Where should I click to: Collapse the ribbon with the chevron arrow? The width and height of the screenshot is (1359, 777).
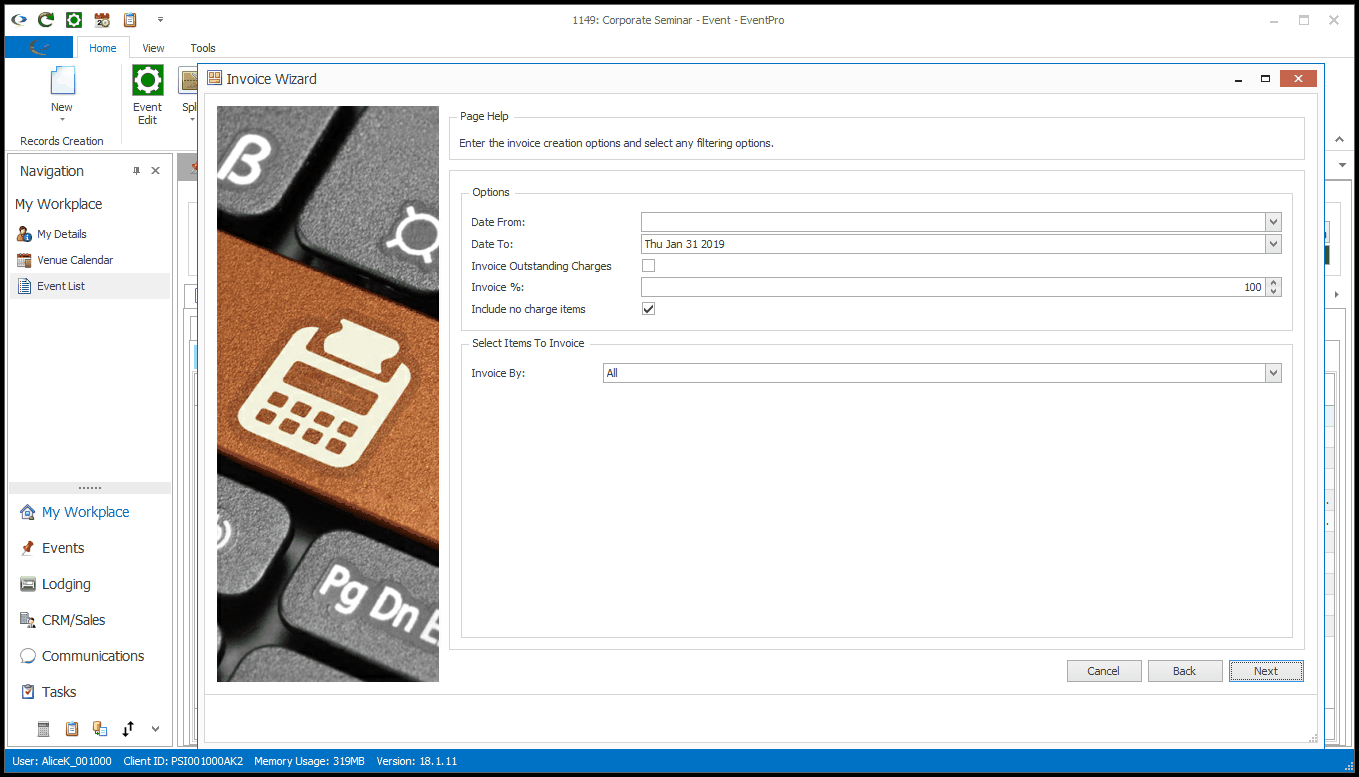click(1340, 140)
